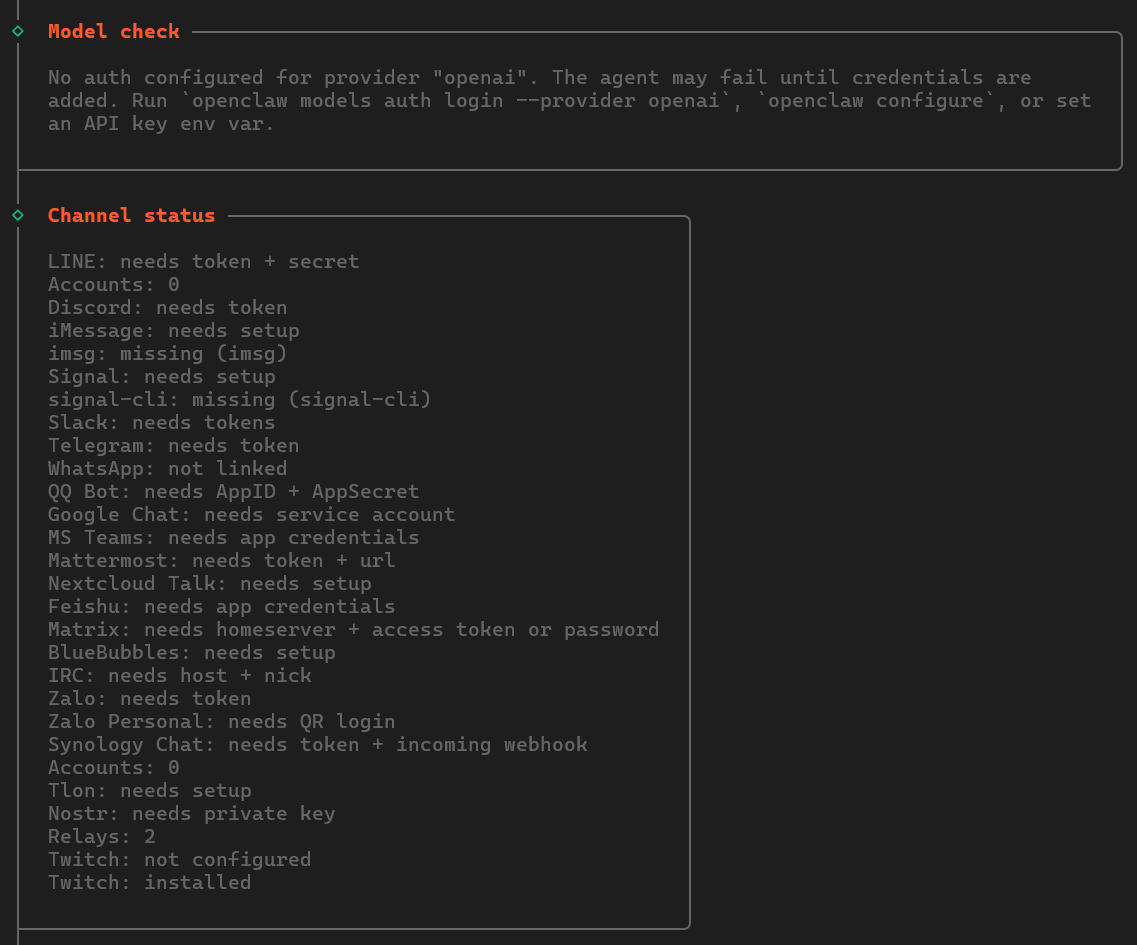Click the Telegram needs token line
The width and height of the screenshot is (1137, 945).
(x=174, y=445)
